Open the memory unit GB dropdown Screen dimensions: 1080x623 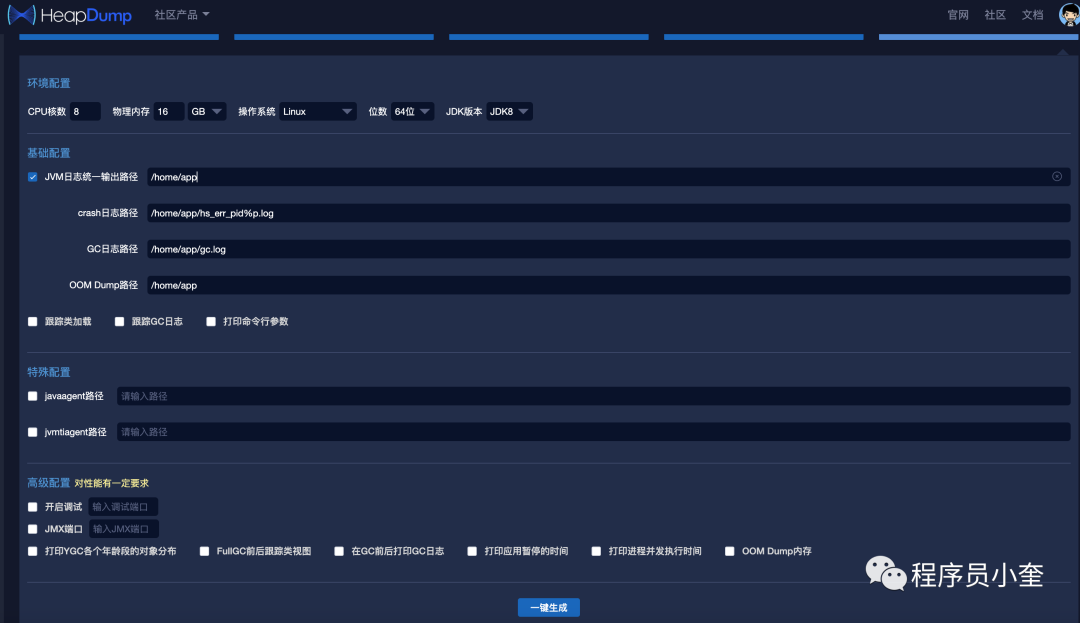tap(206, 111)
